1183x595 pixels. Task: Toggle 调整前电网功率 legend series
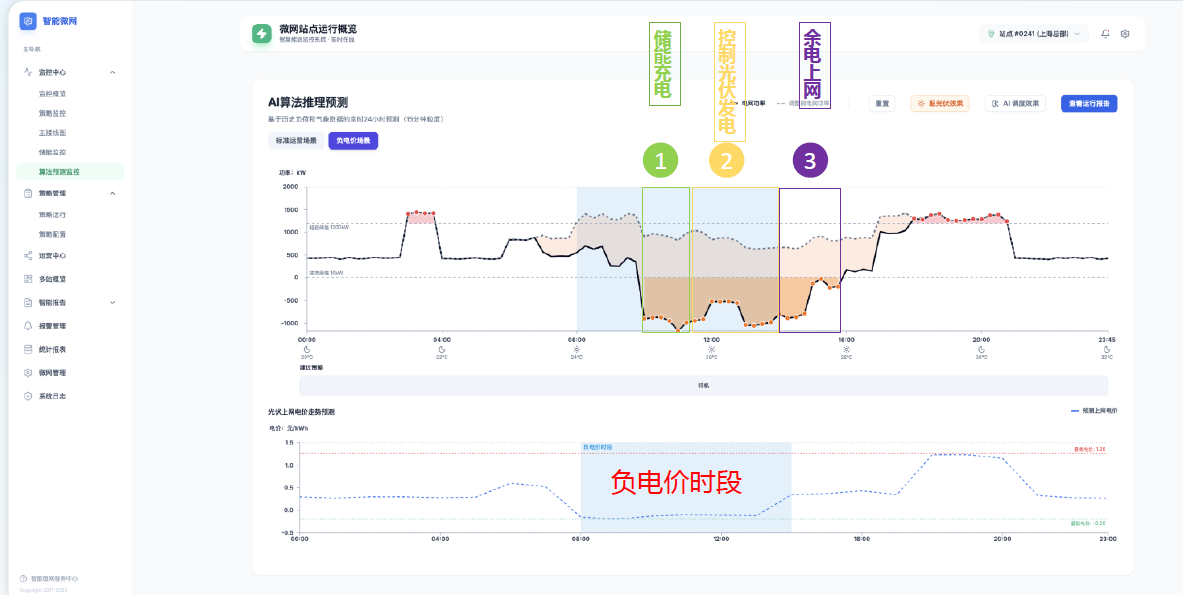point(806,103)
